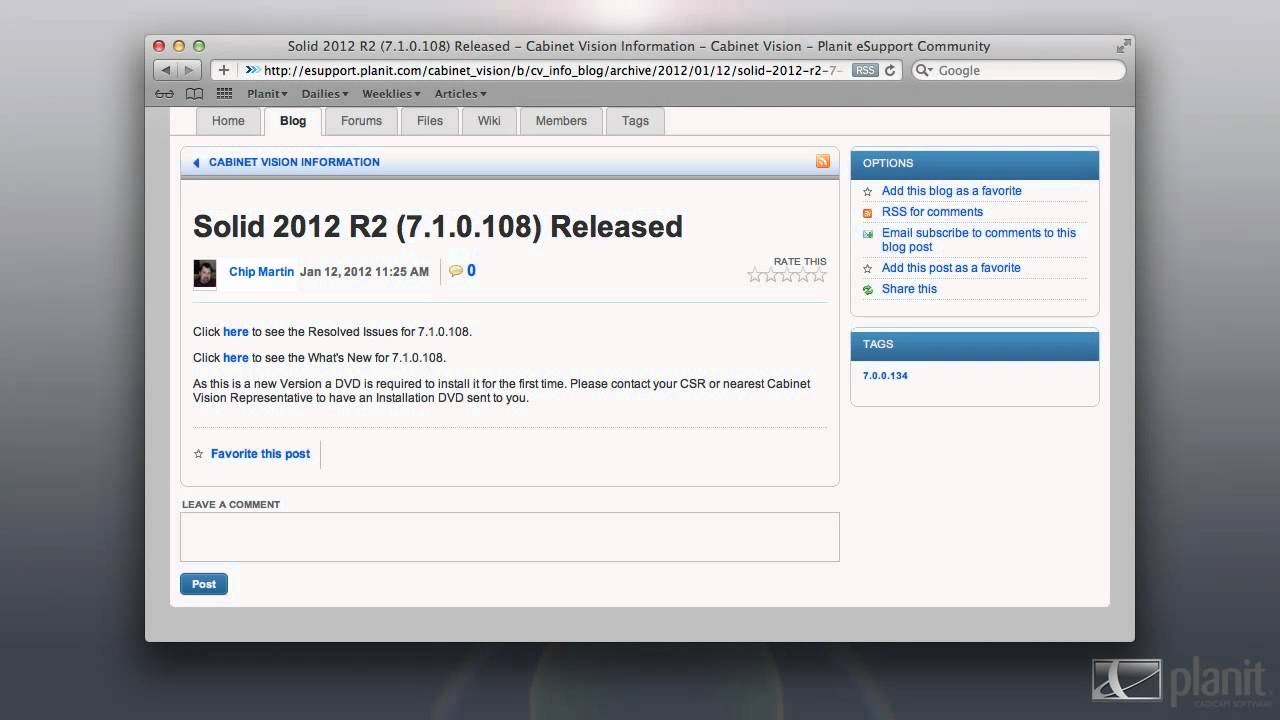Click Add this blog as a favorite
Screen dimensions: 1280x720
[952, 191]
